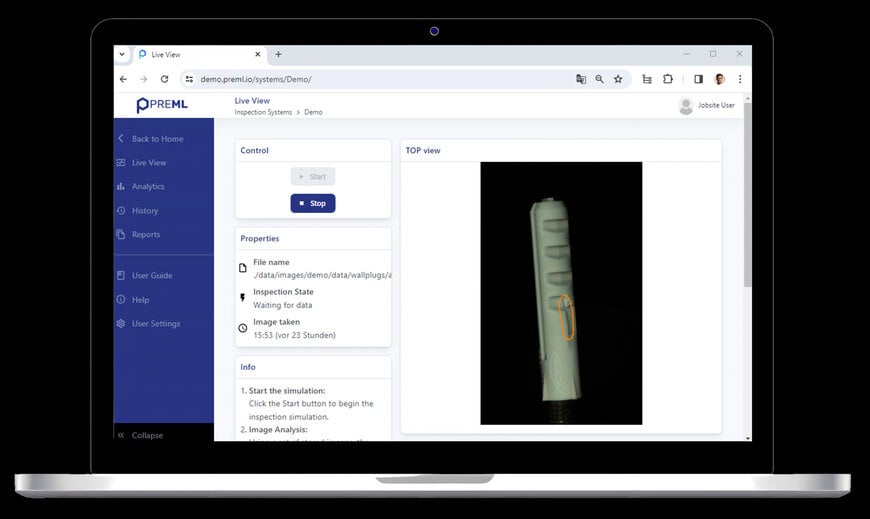Click the orange defect outline on the plug

pos(566,317)
